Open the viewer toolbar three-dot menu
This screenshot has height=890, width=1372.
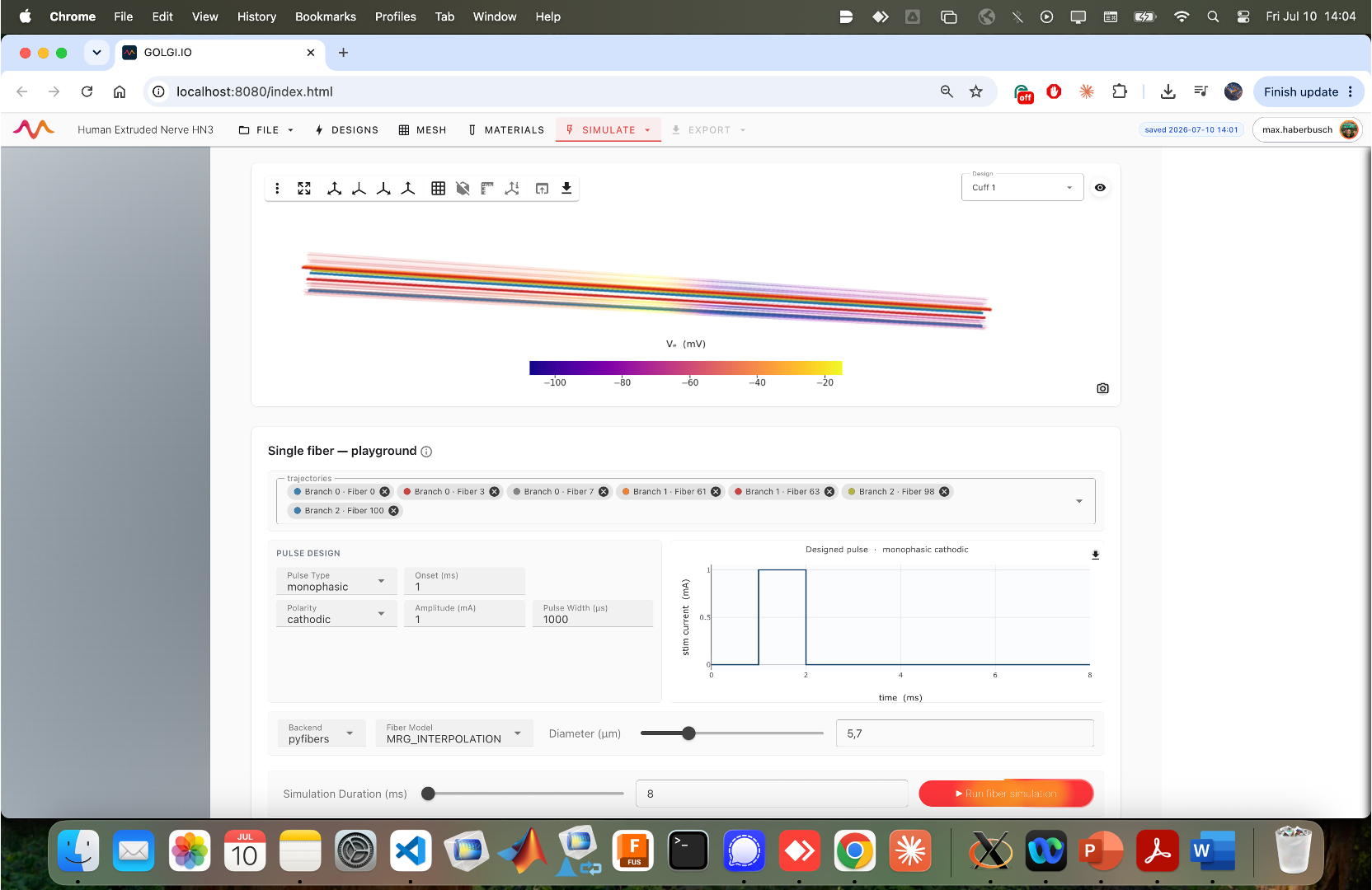(x=277, y=188)
